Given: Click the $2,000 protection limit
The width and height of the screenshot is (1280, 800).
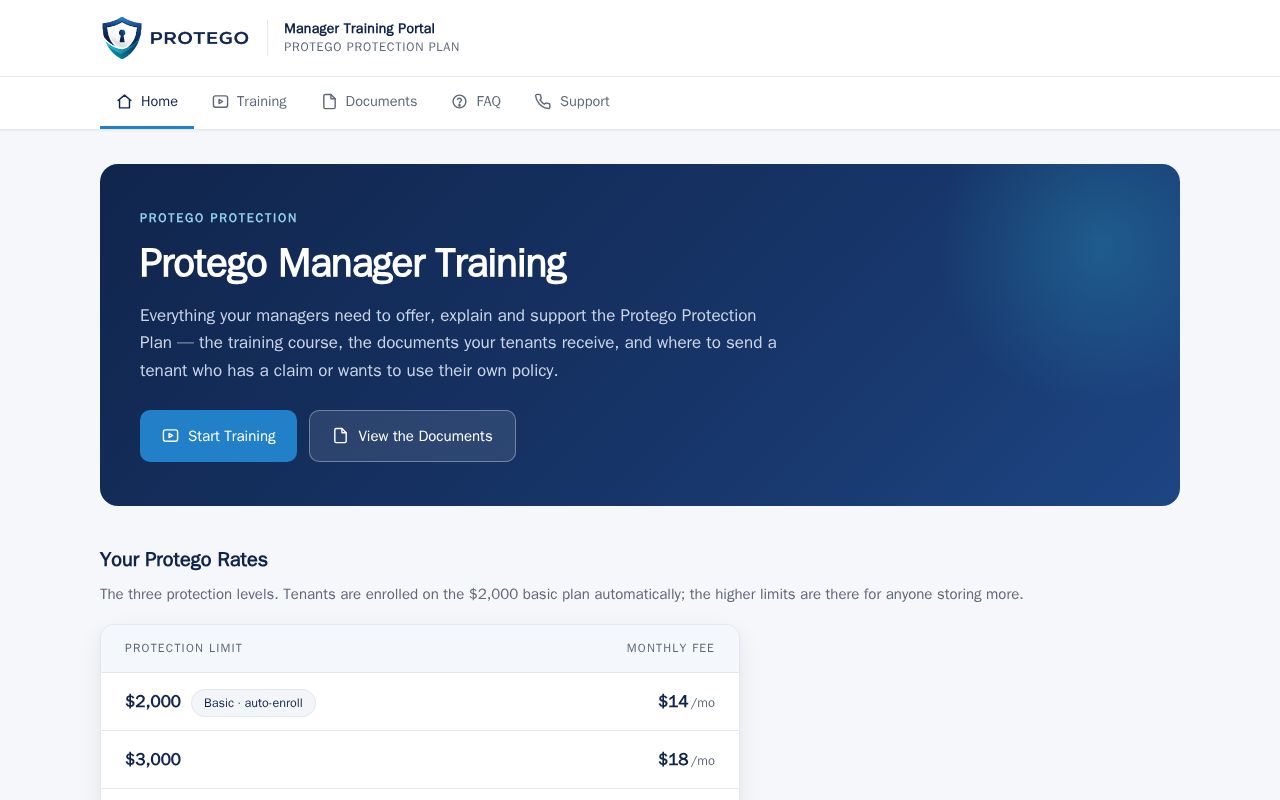Looking at the screenshot, I should pos(153,702).
